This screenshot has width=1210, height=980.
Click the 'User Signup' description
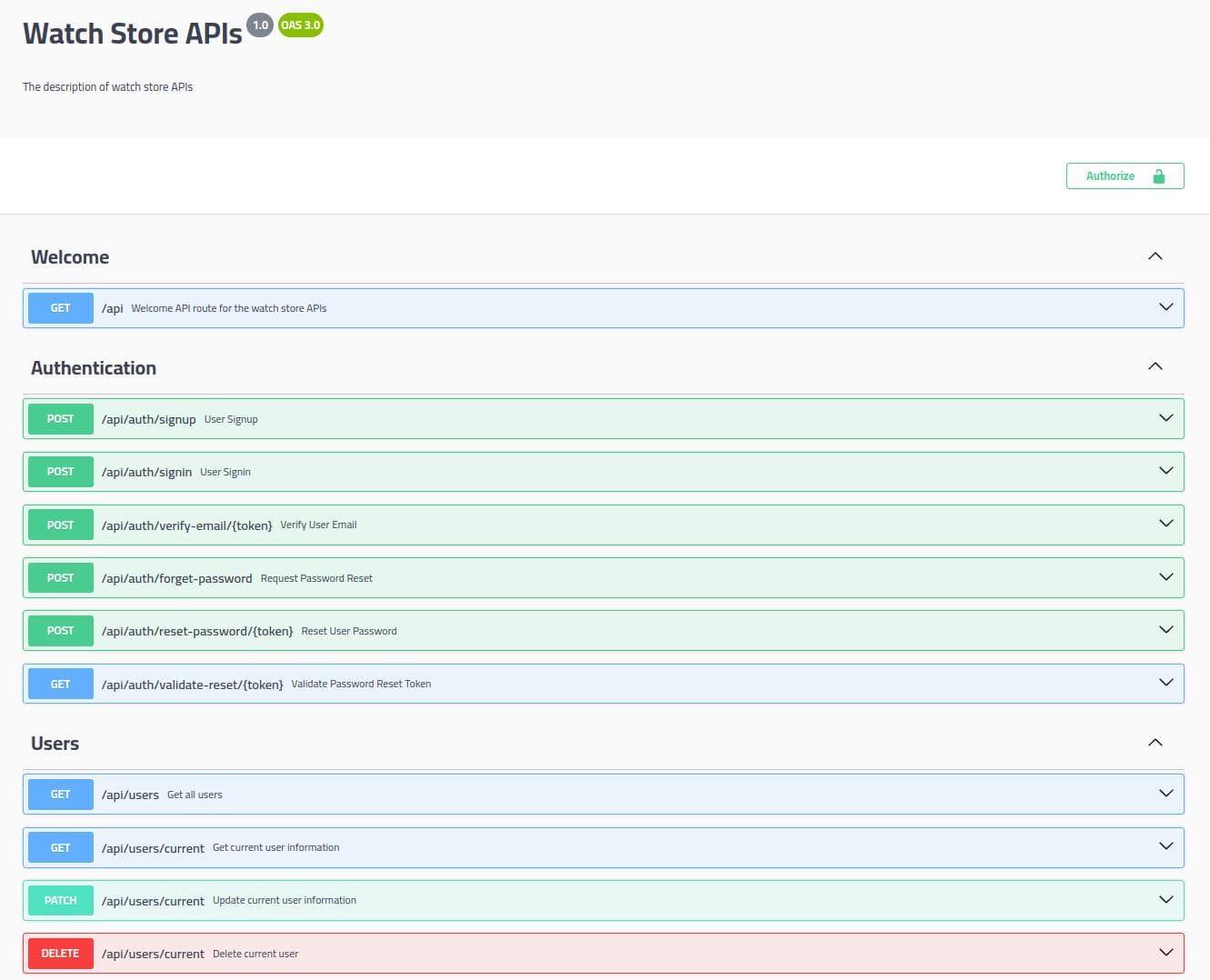tap(231, 419)
